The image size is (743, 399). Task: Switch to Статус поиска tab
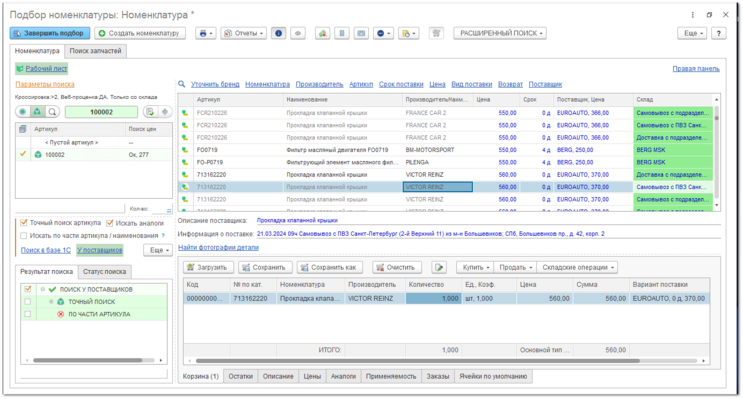105,272
